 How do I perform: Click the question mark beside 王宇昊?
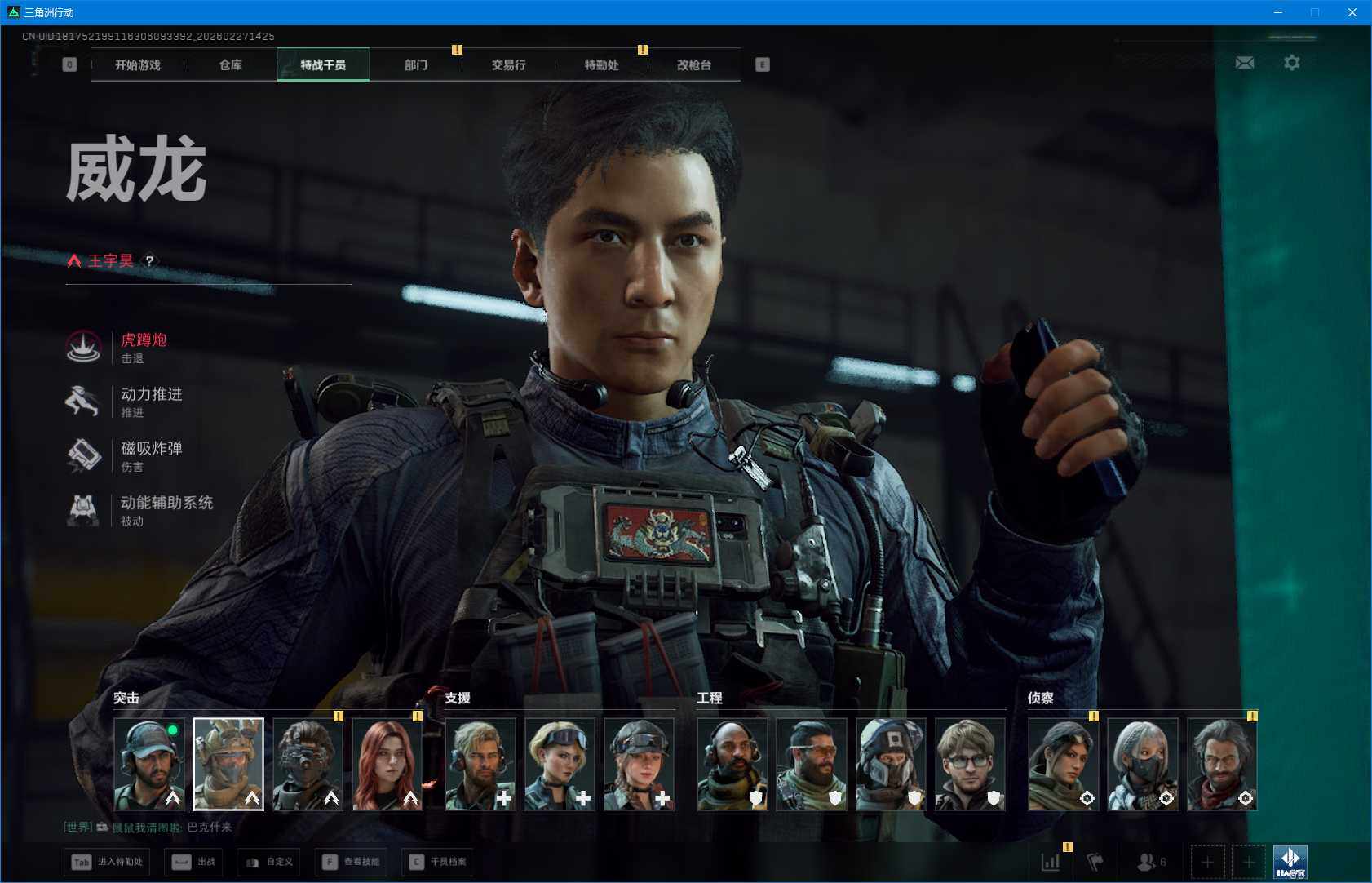tap(149, 260)
